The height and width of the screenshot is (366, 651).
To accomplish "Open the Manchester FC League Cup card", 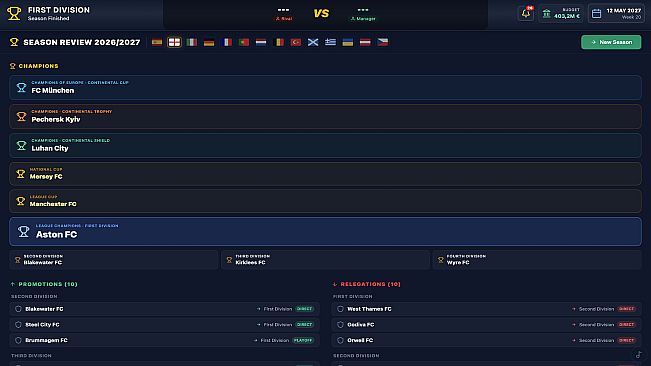I will pos(326,201).
